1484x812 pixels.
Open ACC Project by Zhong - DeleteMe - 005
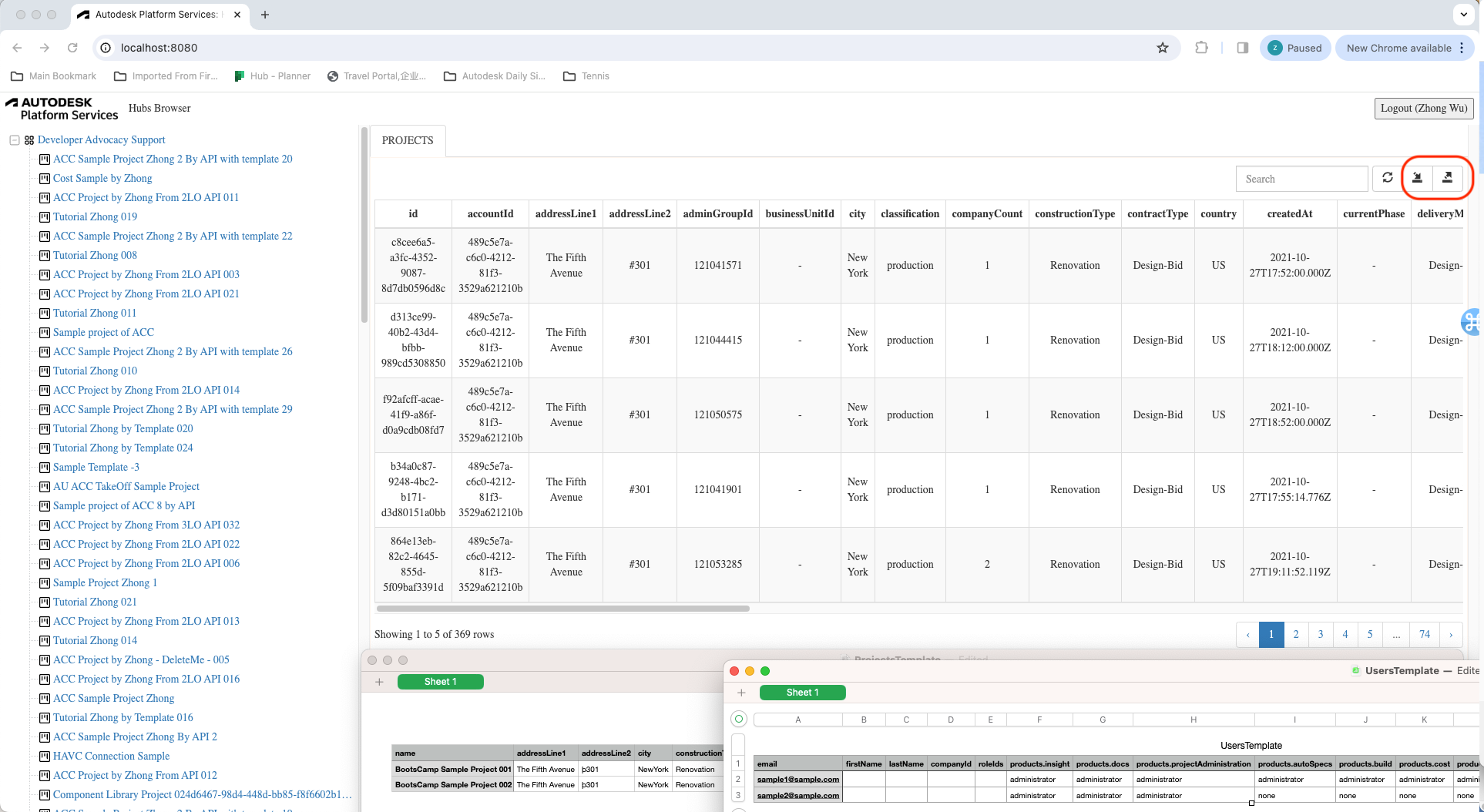[x=141, y=660]
